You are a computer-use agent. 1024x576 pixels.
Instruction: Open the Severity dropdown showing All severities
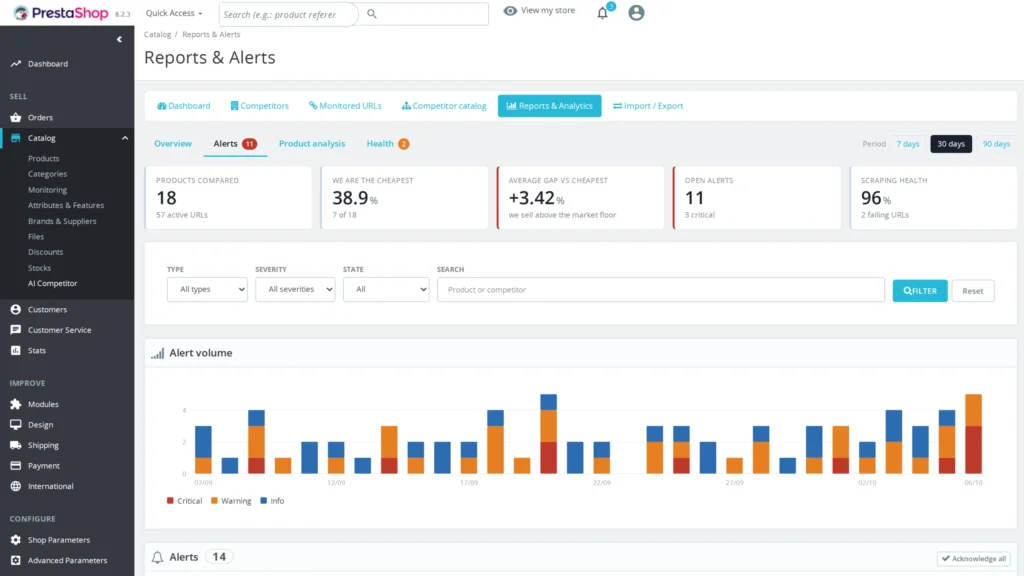tap(295, 289)
